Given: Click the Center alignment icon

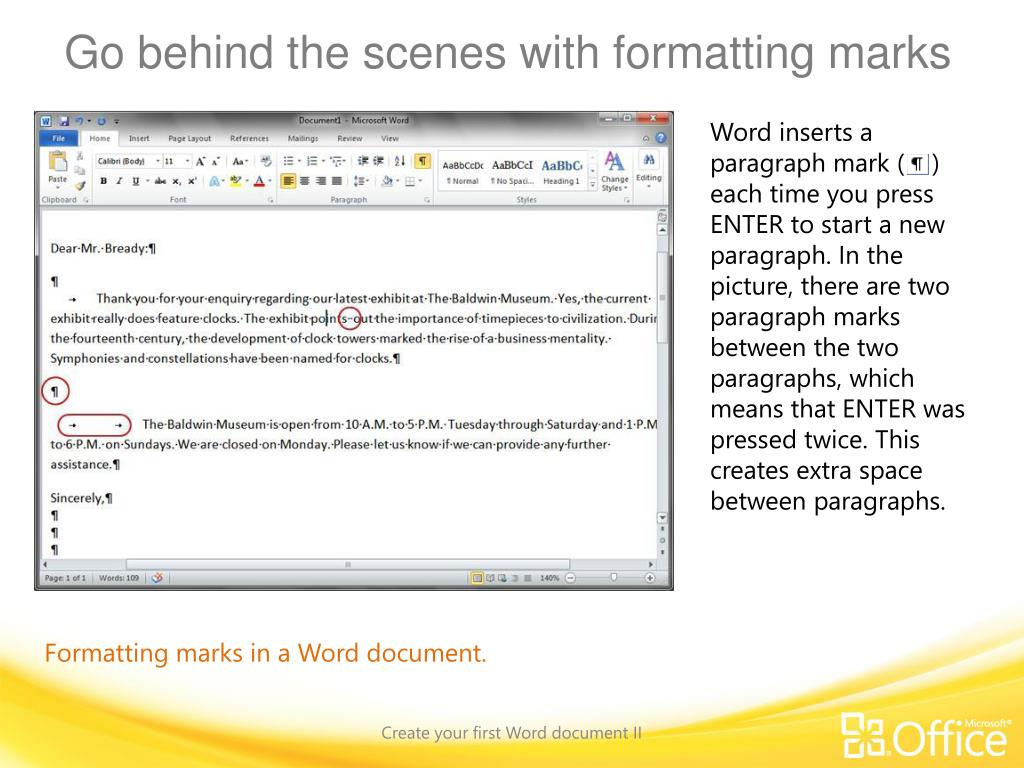Looking at the screenshot, I should pyautogui.click(x=304, y=181).
